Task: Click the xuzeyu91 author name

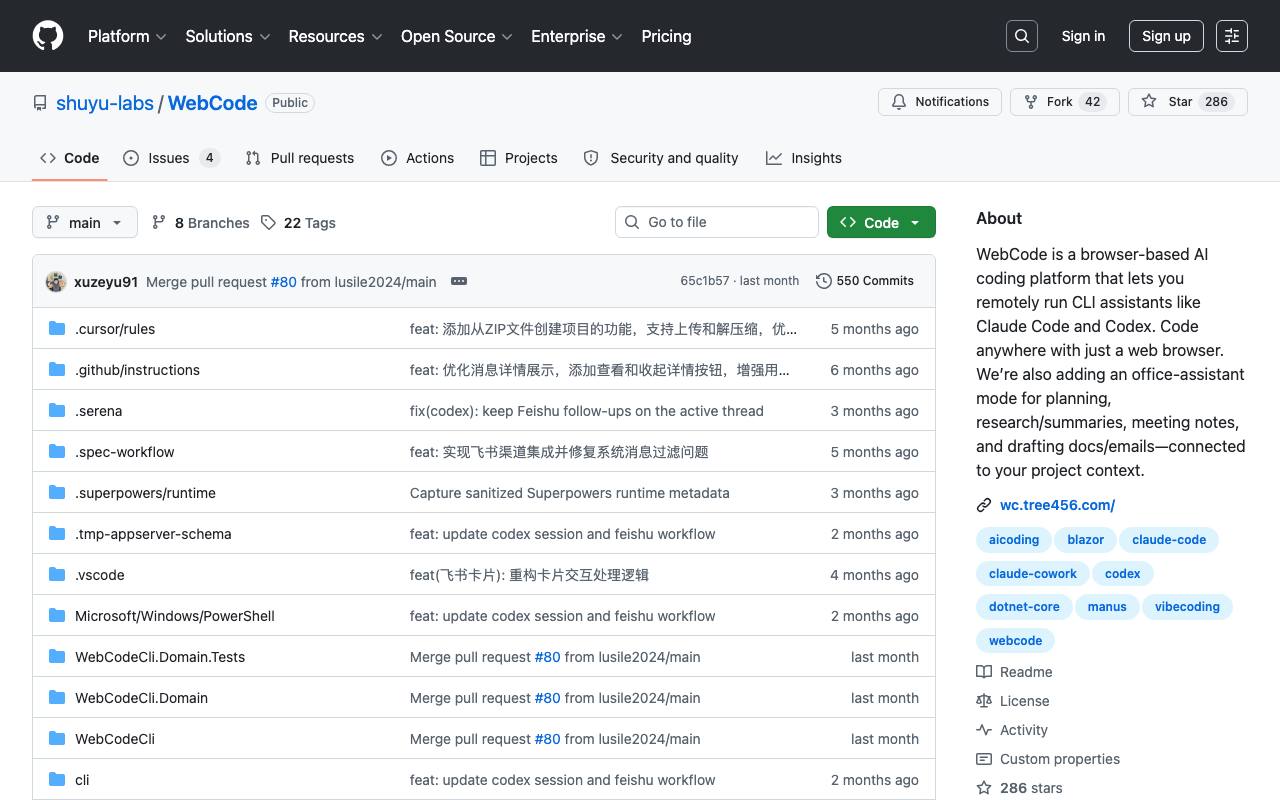Action: (x=106, y=282)
